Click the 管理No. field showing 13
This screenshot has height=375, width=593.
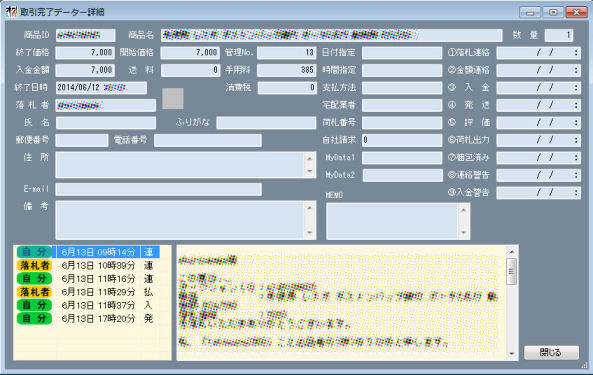coord(287,53)
